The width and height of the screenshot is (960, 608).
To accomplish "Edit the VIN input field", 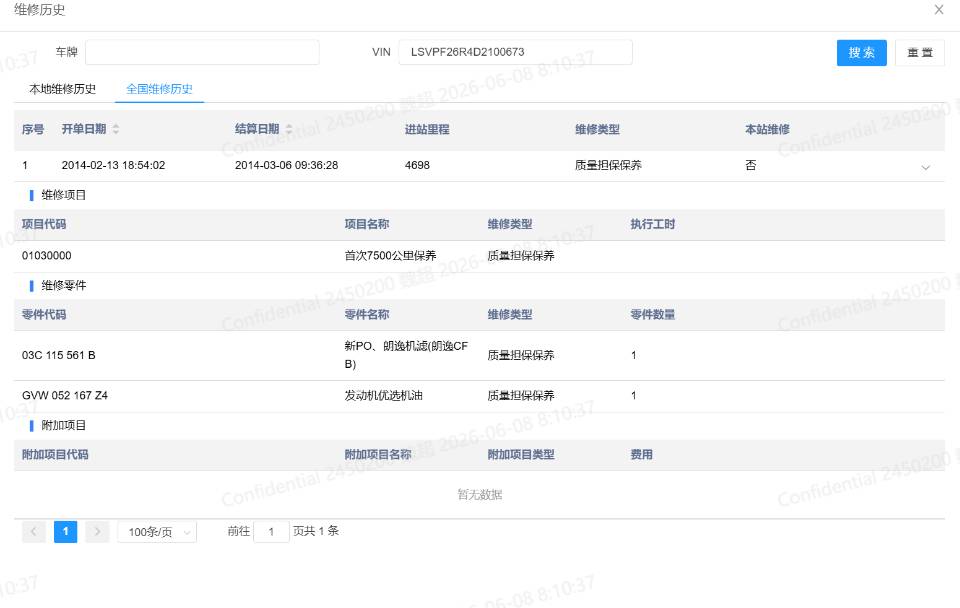I will (516, 52).
